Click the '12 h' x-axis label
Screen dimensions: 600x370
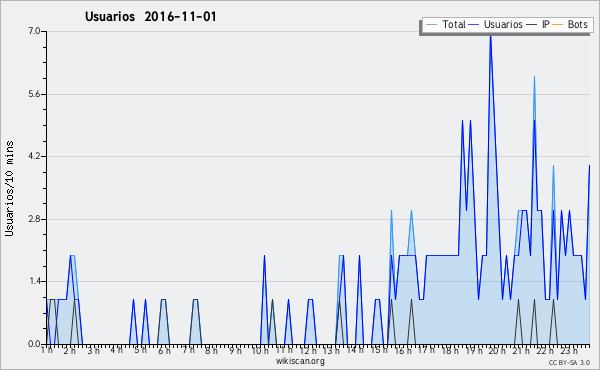pos(308,350)
